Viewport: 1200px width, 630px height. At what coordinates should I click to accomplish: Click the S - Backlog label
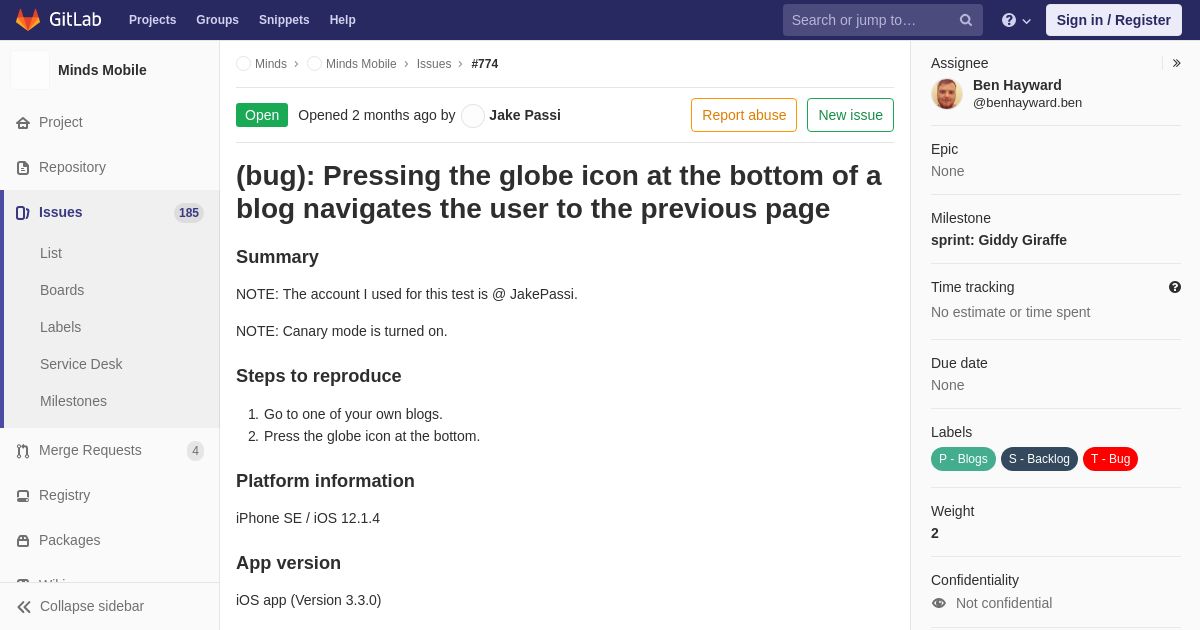pyautogui.click(x=1039, y=459)
